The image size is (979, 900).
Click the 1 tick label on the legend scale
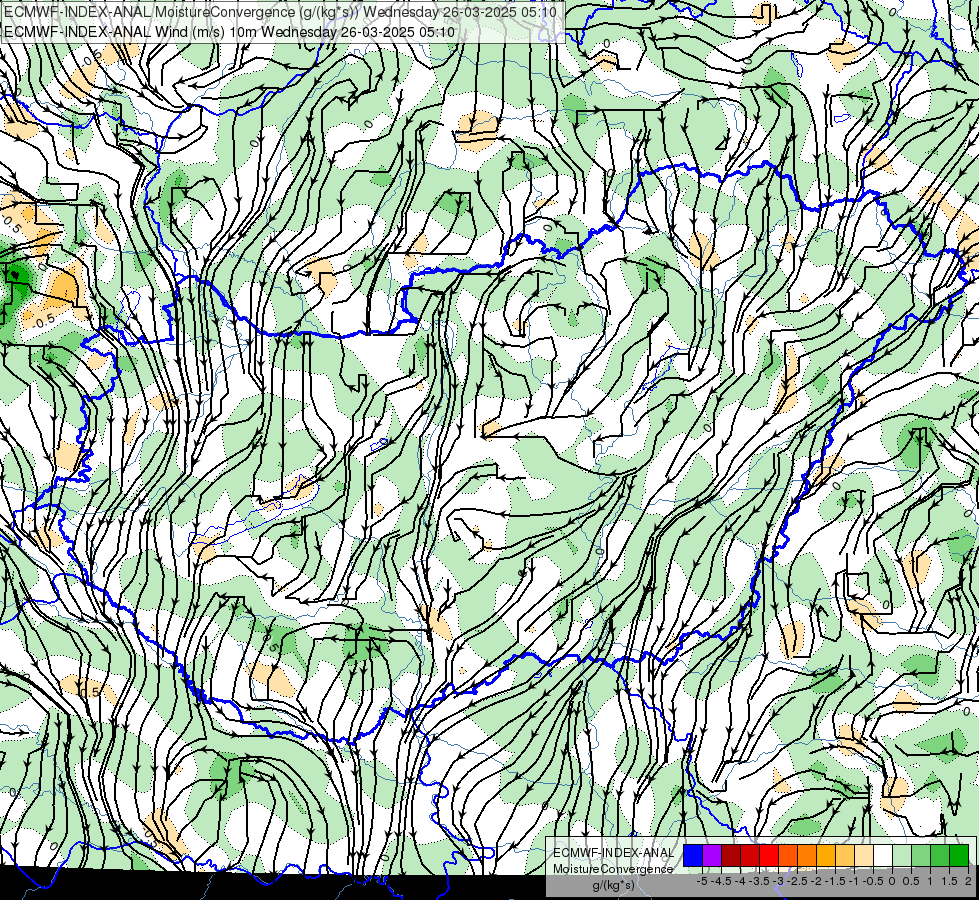930,881
